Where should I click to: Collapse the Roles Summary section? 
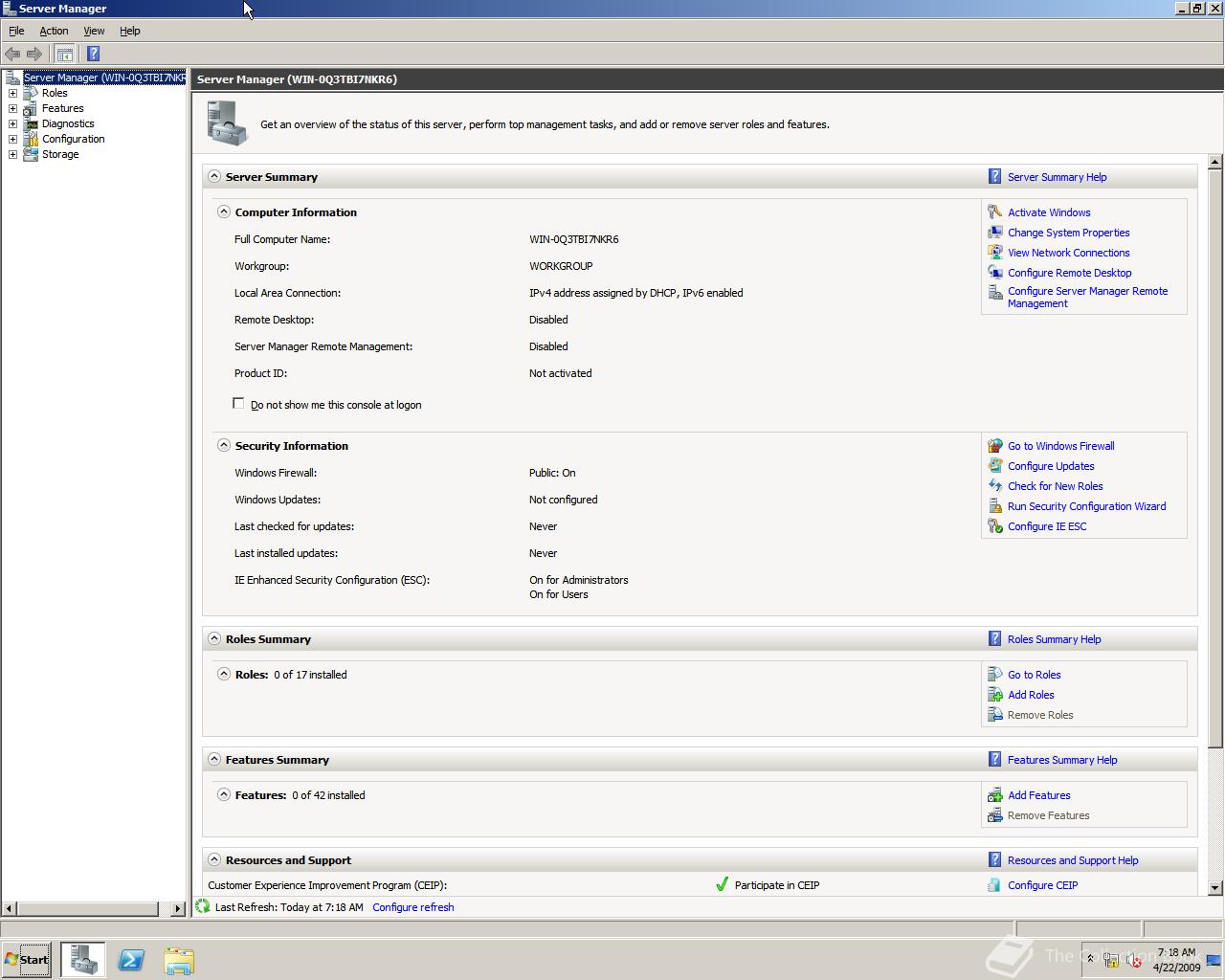214,638
